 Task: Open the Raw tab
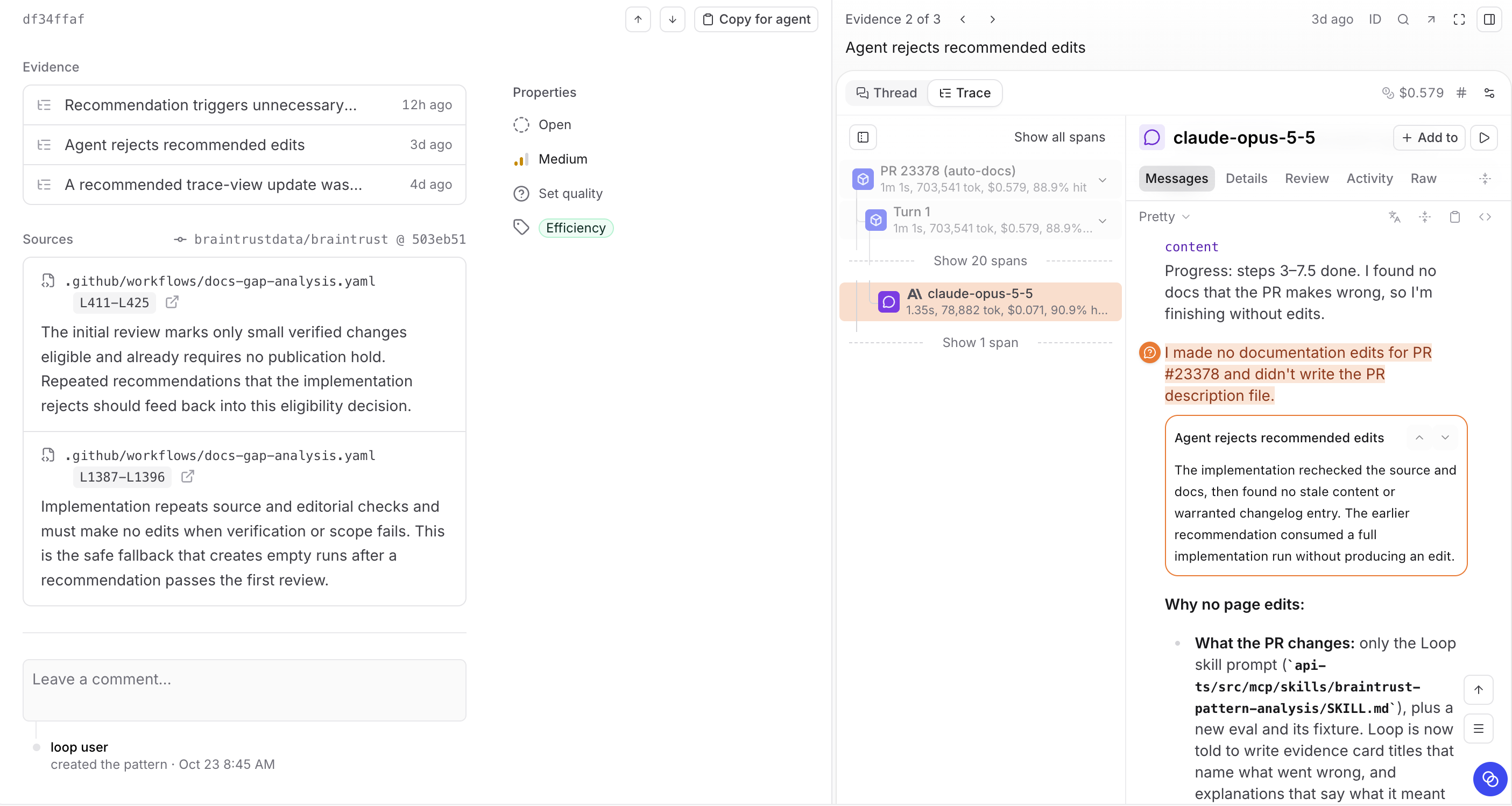(1423, 179)
